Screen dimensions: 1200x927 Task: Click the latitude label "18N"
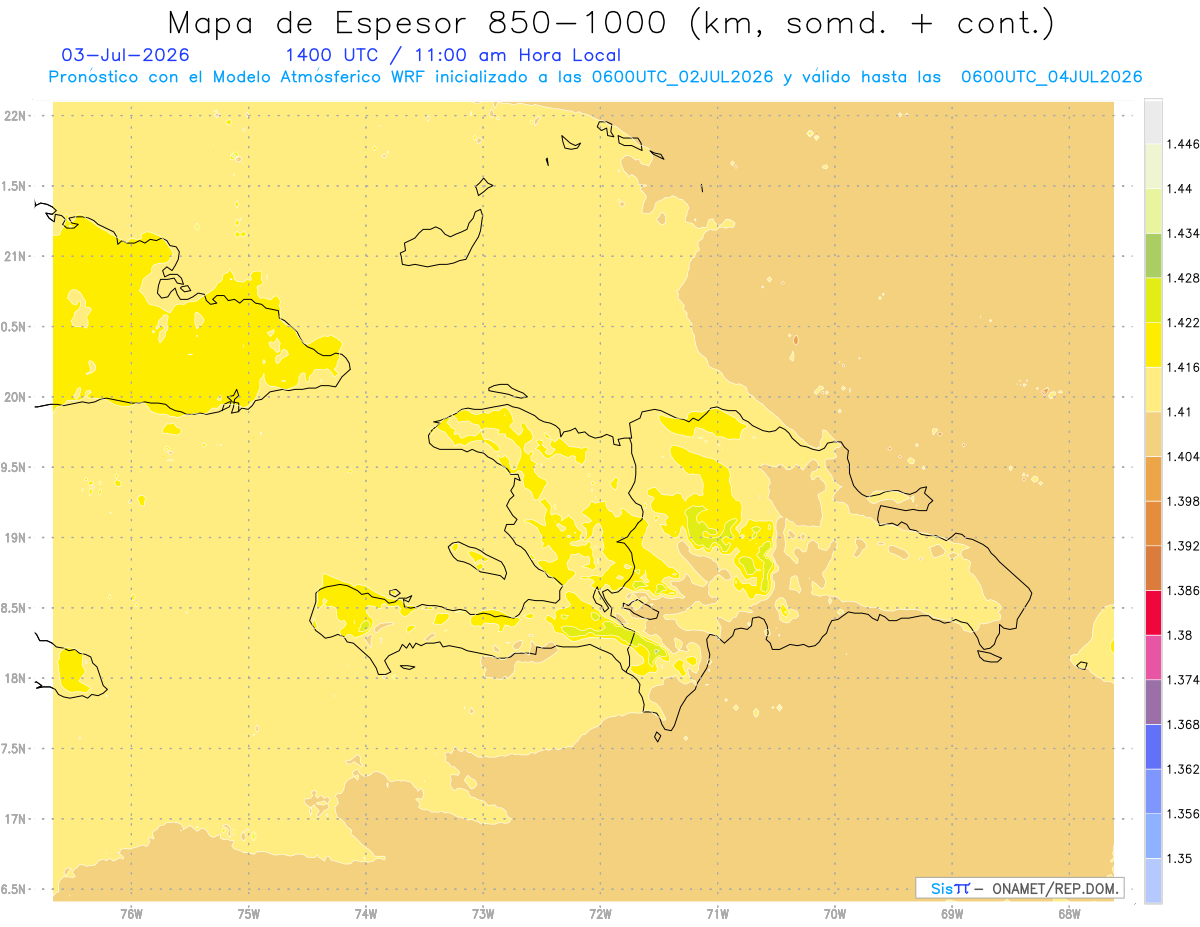(15, 678)
